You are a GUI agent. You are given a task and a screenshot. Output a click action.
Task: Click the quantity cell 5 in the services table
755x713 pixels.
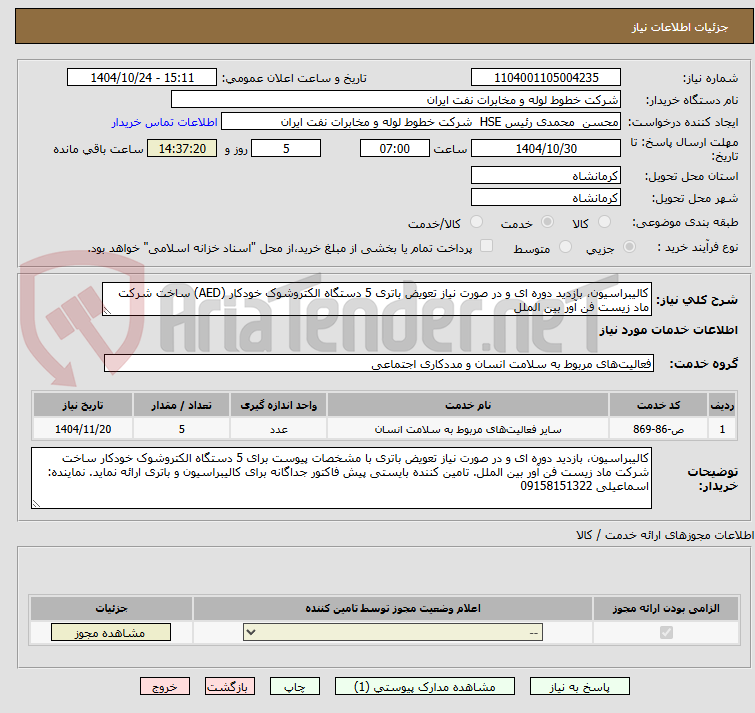(182, 428)
